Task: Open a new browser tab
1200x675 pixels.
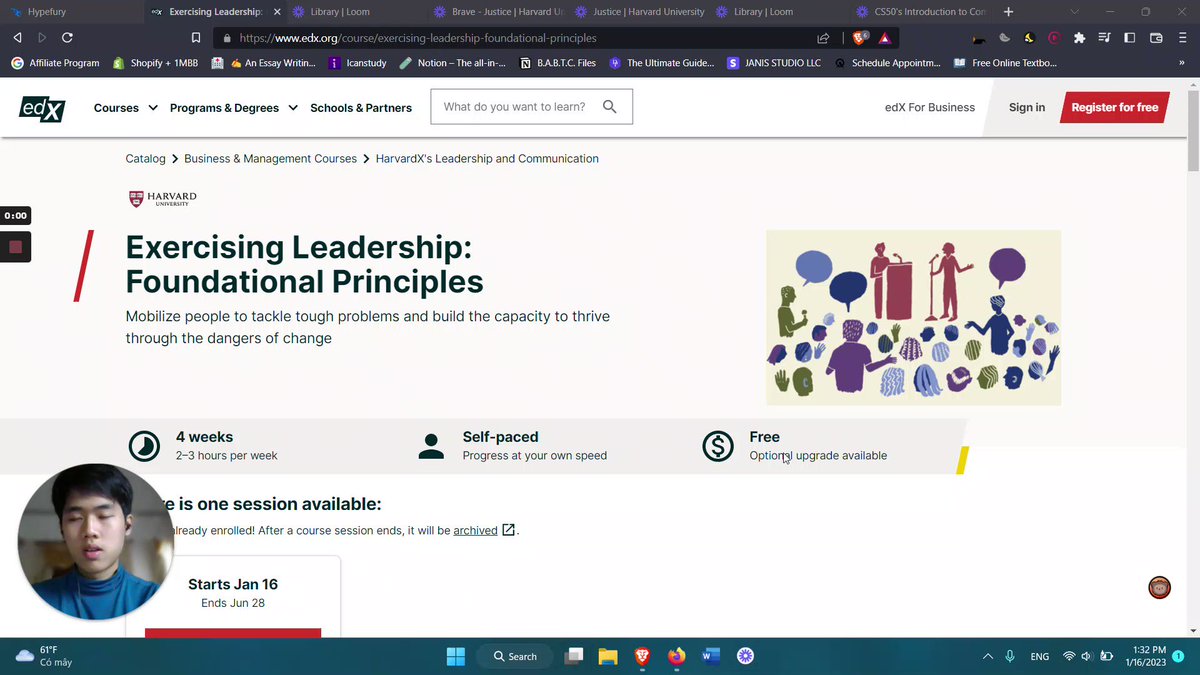Action: [x=1008, y=12]
